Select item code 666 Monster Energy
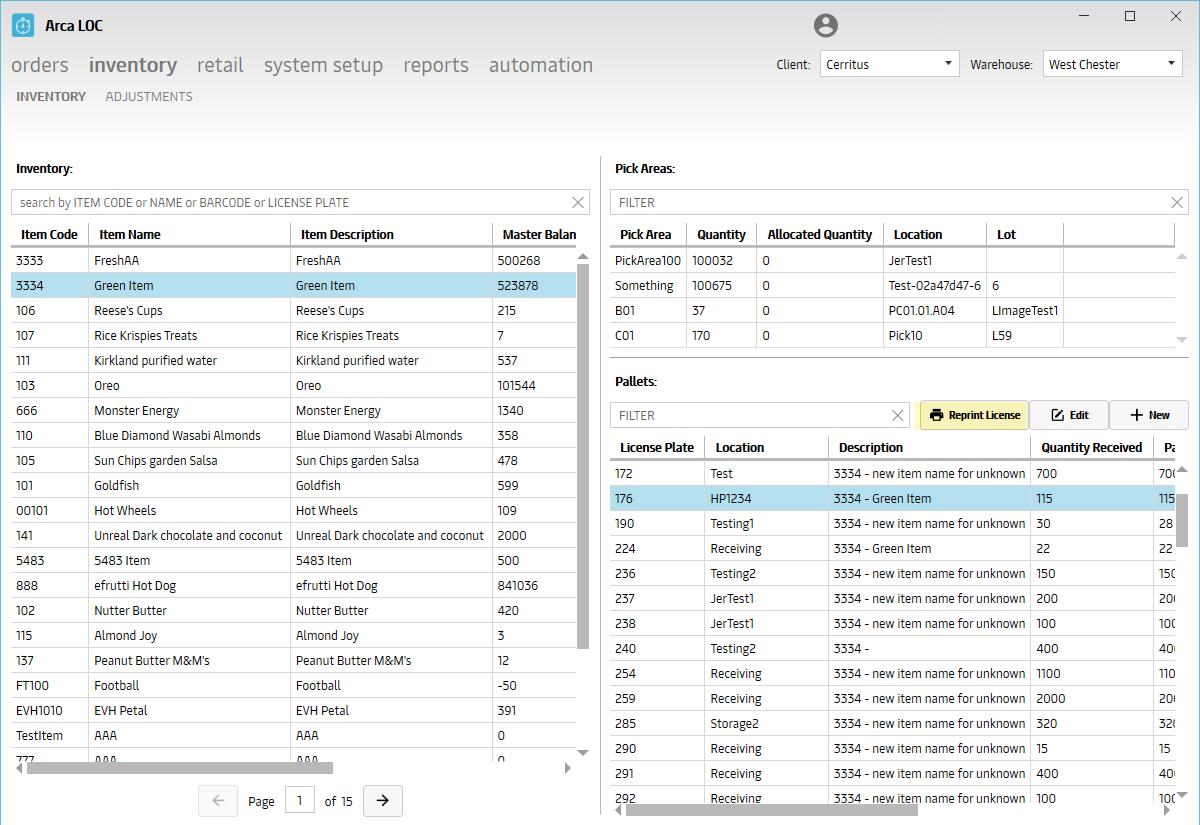Image resolution: width=1200 pixels, height=825 pixels. pyautogui.click(x=293, y=410)
